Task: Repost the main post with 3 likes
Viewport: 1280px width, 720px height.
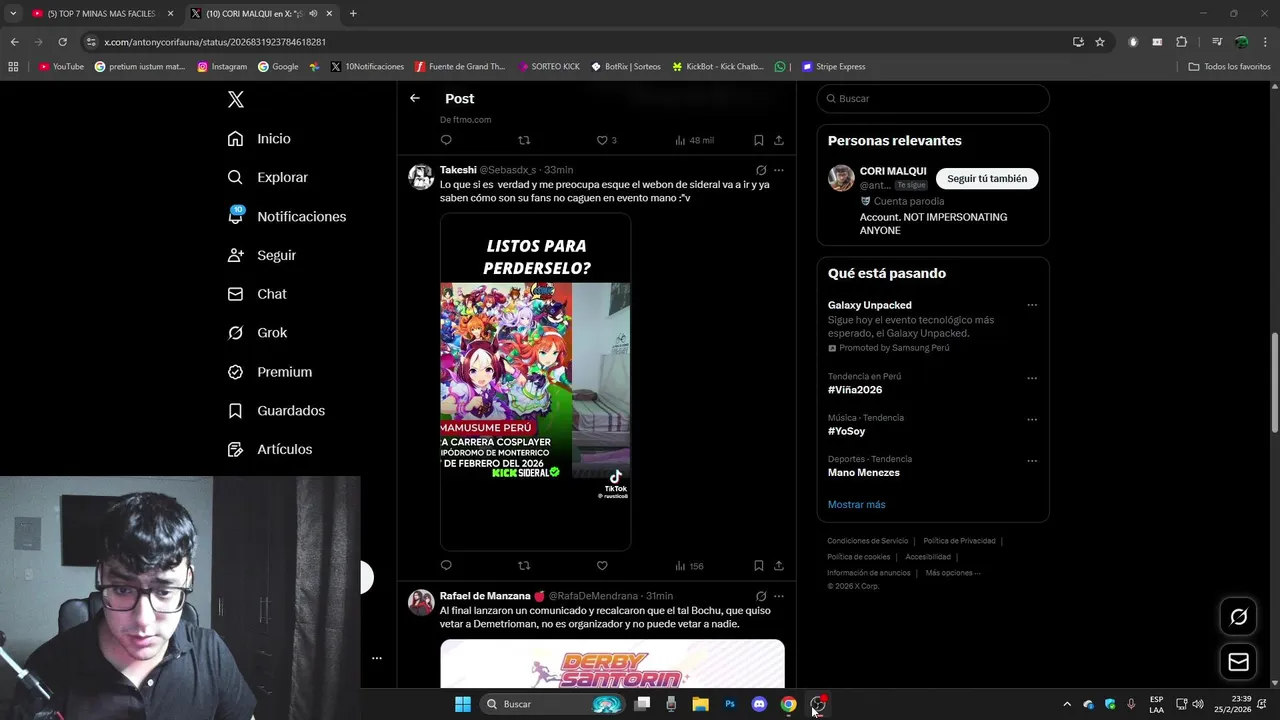Action: pyautogui.click(x=524, y=140)
